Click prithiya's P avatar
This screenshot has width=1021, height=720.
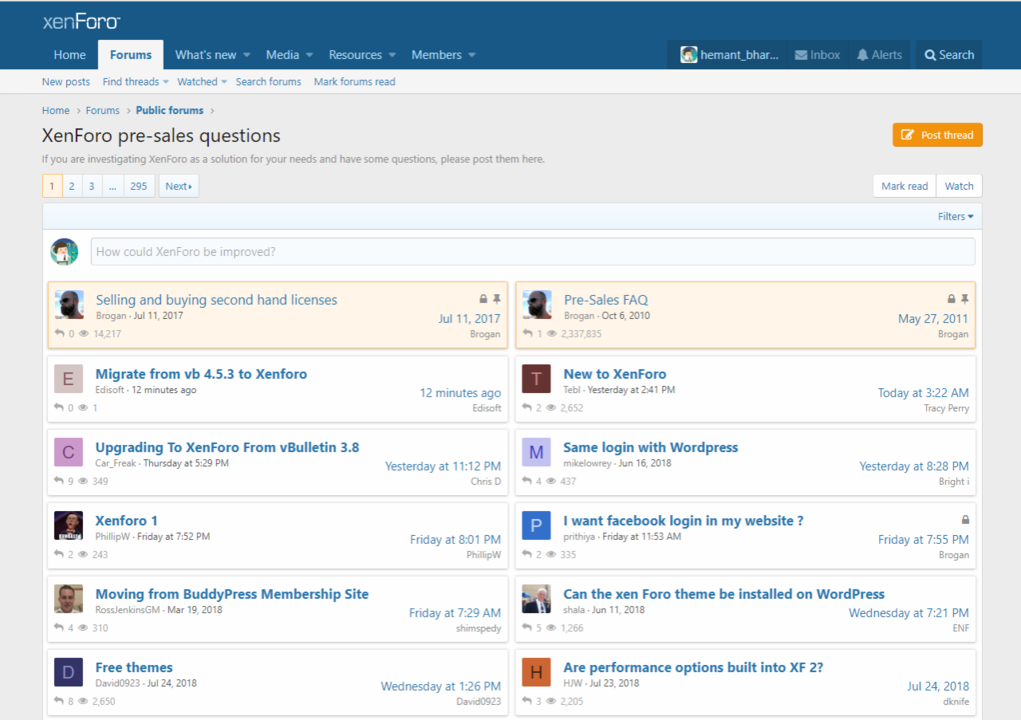[536, 525]
